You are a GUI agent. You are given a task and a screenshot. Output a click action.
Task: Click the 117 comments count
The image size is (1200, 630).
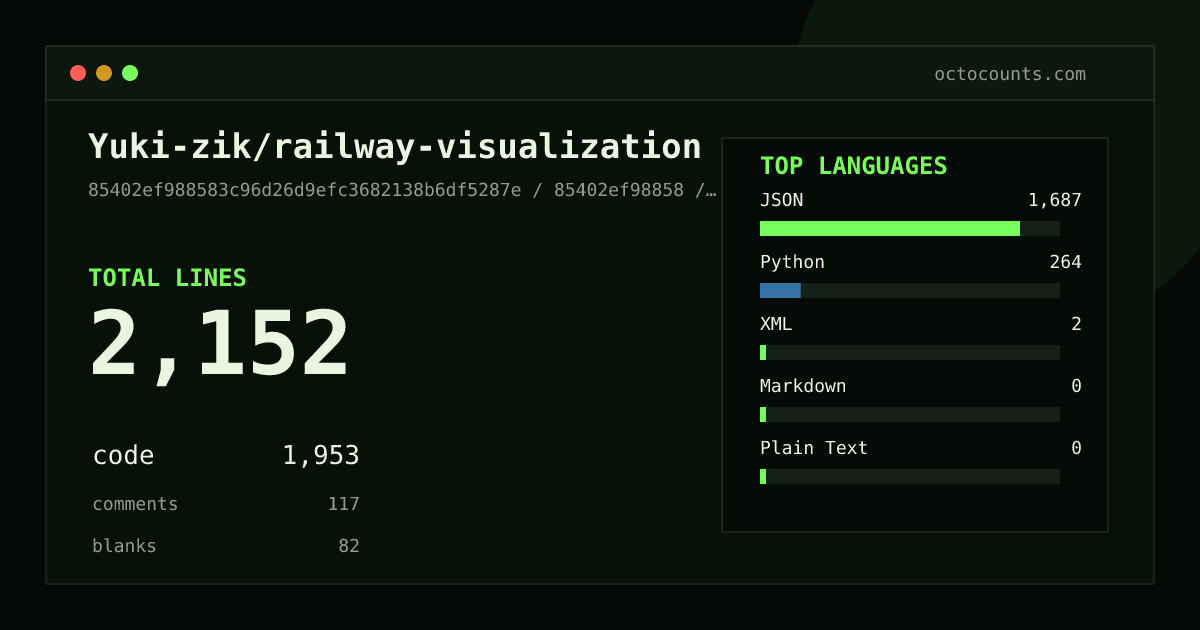343,504
